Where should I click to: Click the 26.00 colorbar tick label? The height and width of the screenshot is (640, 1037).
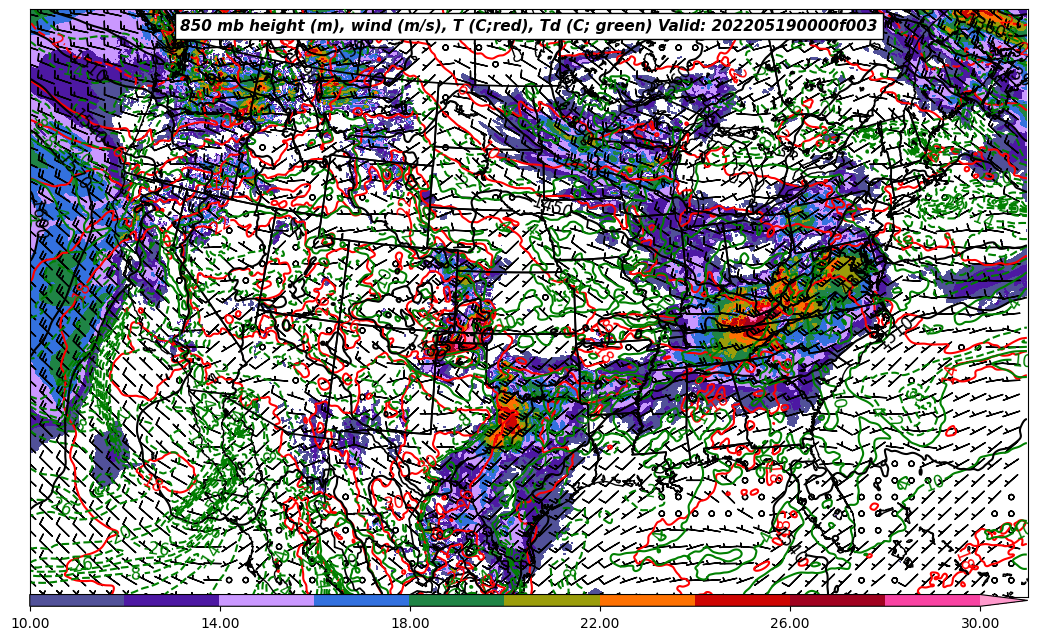[790, 623]
